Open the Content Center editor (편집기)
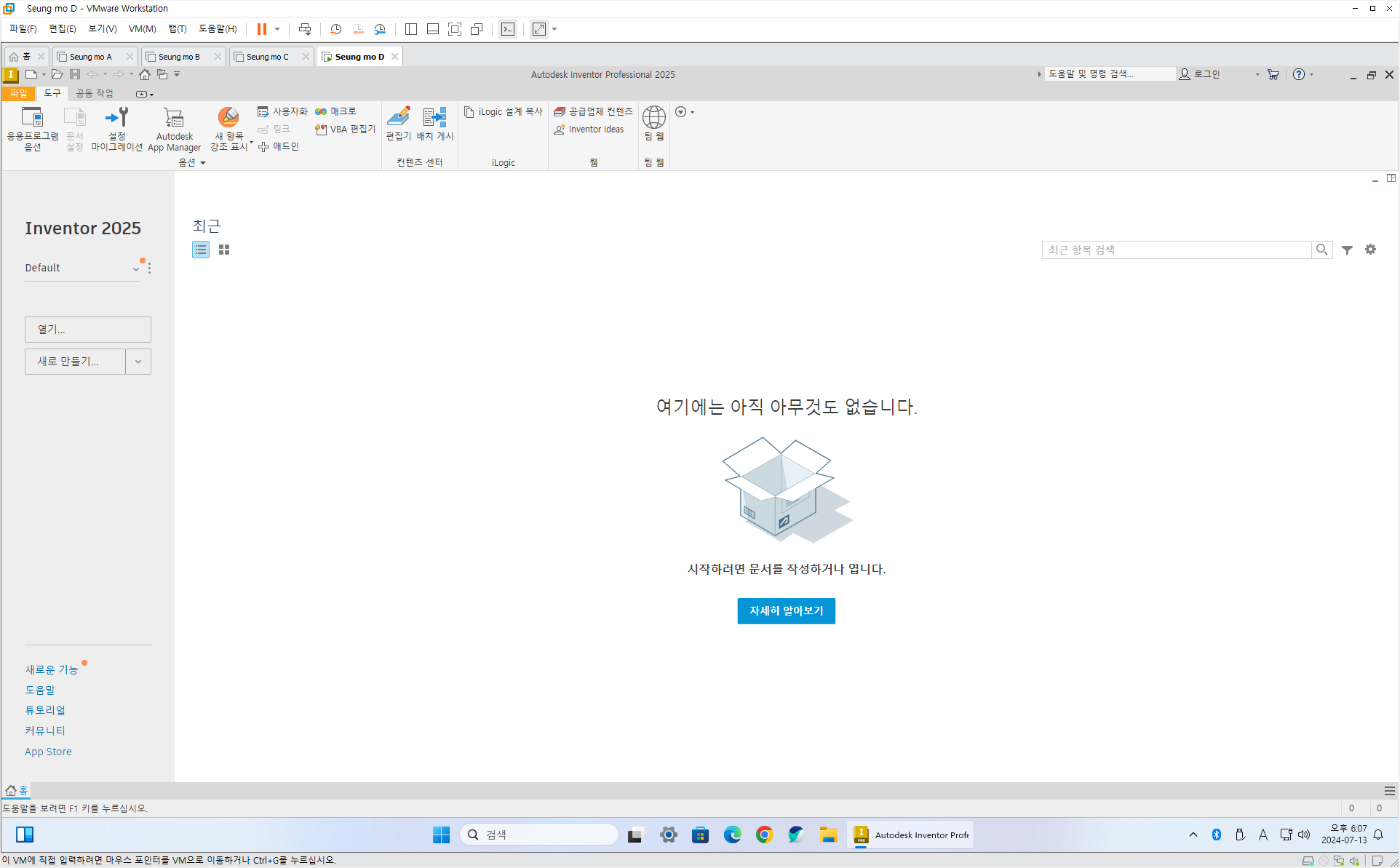The height and width of the screenshot is (868, 1400). pyautogui.click(x=398, y=123)
